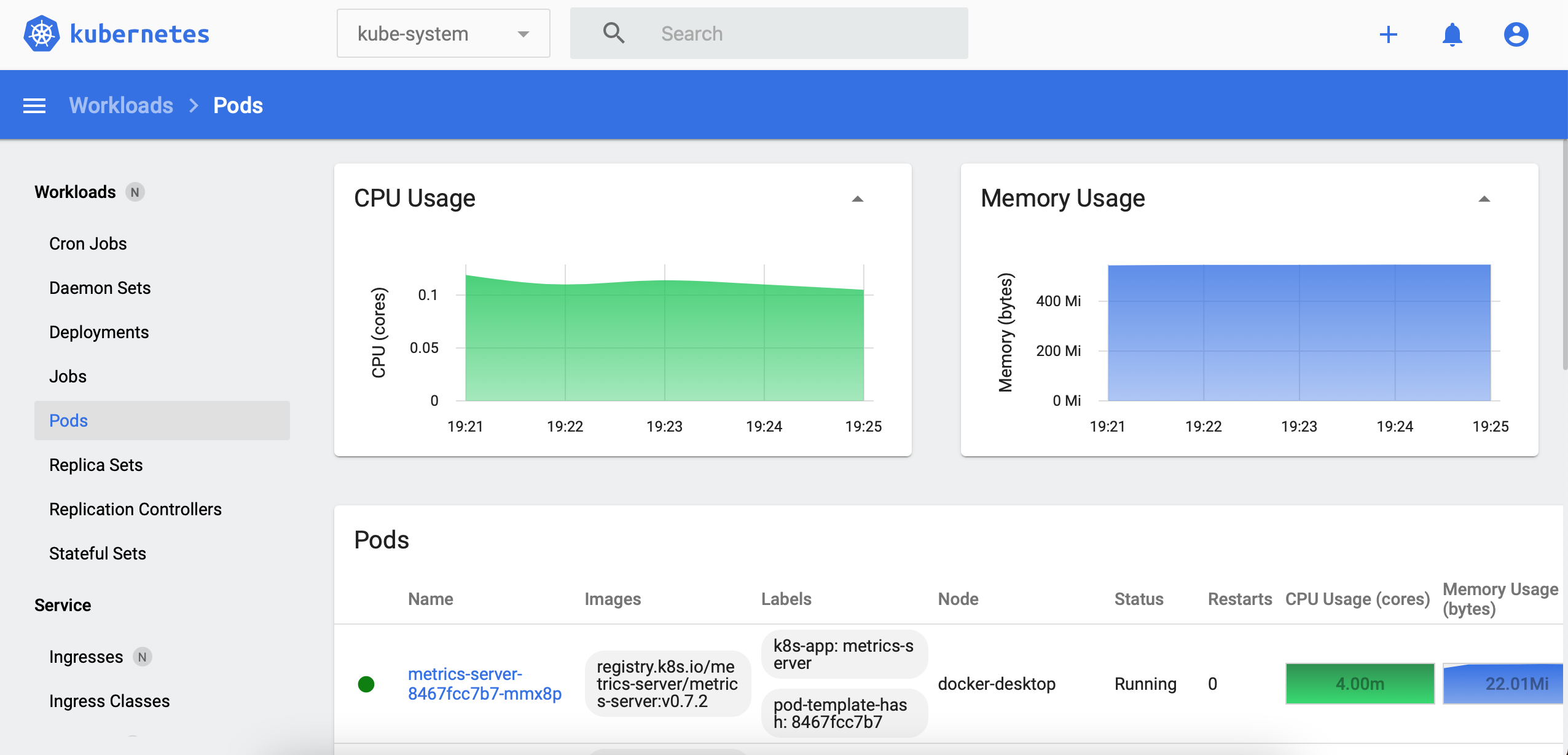
Task: Click the green running status dot
Action: 366,684
